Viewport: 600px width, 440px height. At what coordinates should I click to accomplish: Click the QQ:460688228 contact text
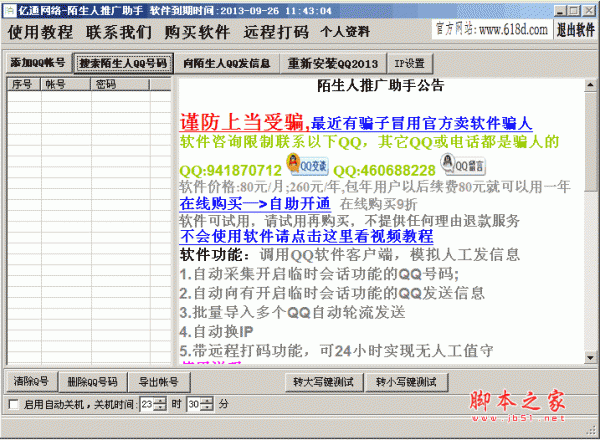click(x=384, y=171)
